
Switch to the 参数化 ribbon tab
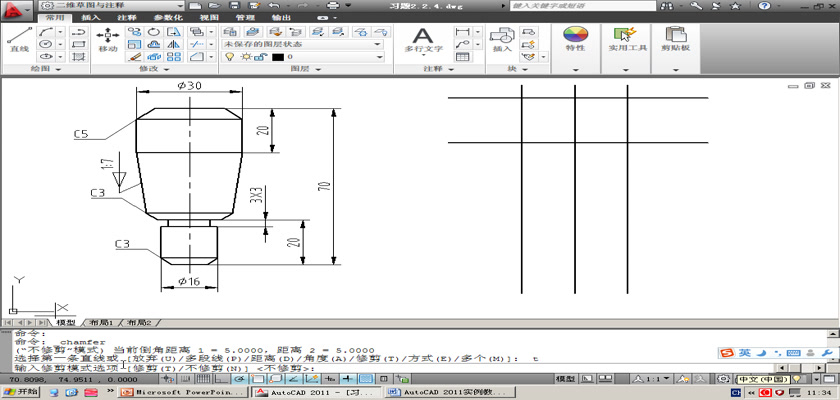click(168, 17)
